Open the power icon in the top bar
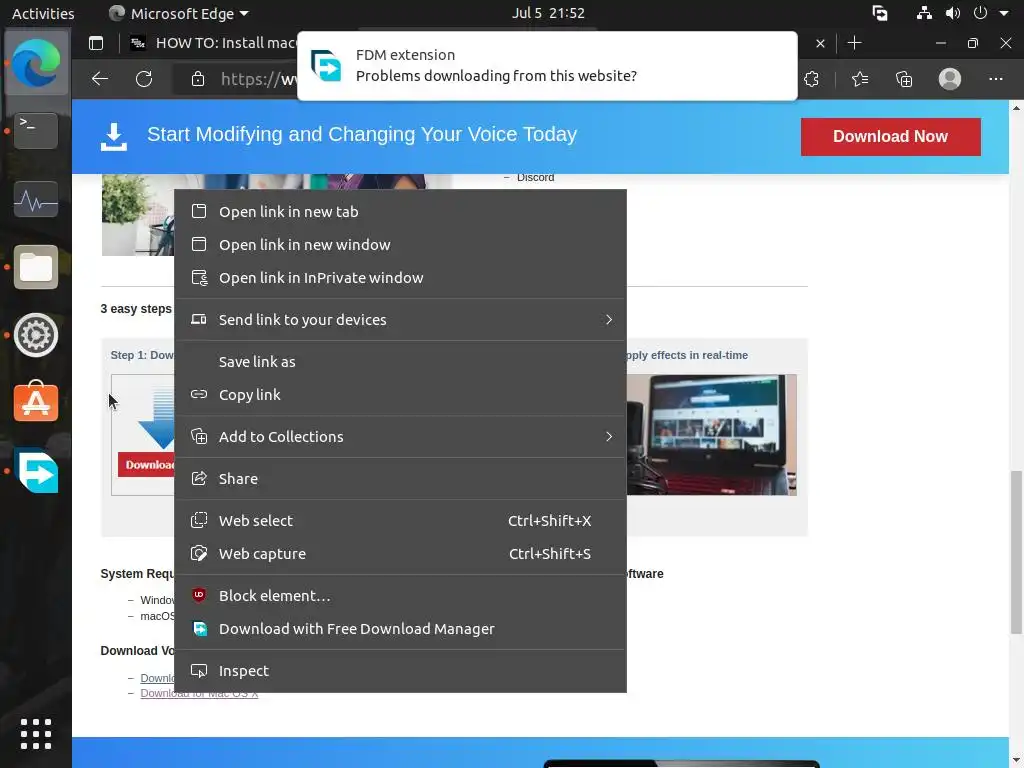The height and width of the screenshot is (768, 1024). click(x=980, y=13)
